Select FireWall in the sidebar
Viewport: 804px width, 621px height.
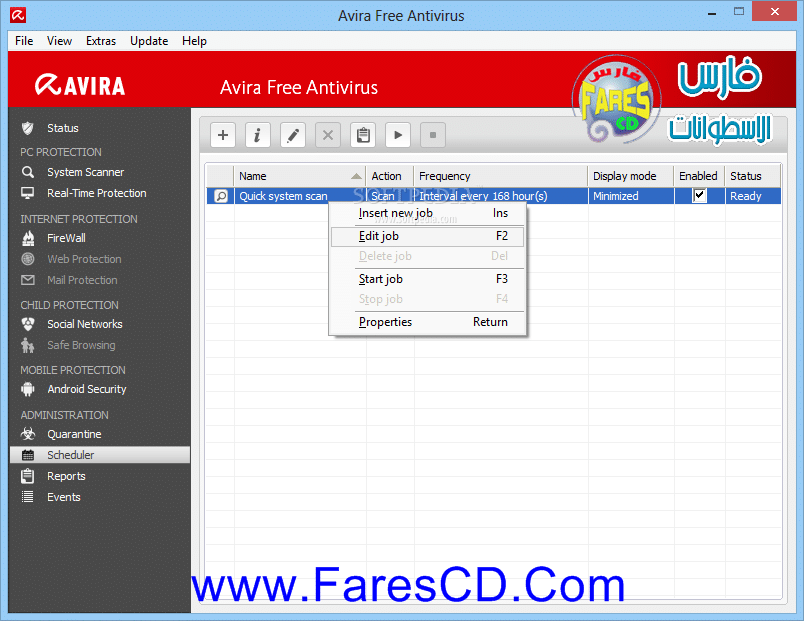67,238
